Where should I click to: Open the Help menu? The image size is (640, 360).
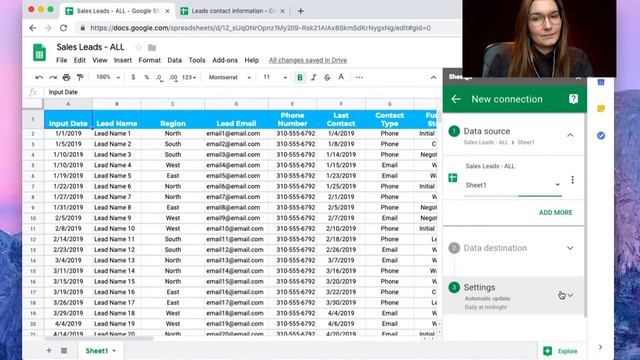[251, 60]
